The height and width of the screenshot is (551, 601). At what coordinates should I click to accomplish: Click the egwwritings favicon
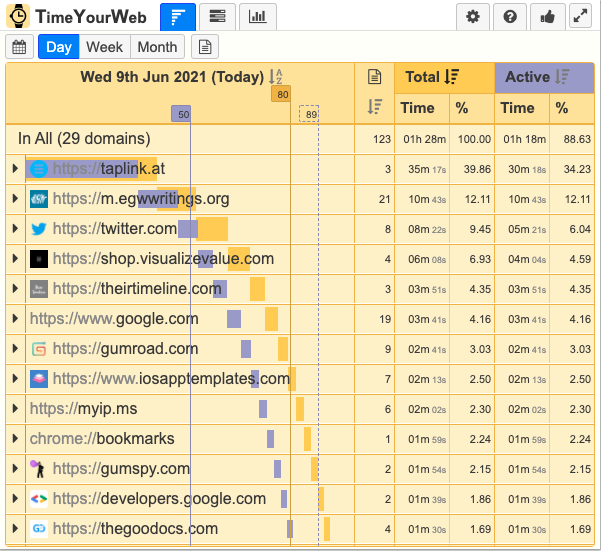tap(39, 199)
